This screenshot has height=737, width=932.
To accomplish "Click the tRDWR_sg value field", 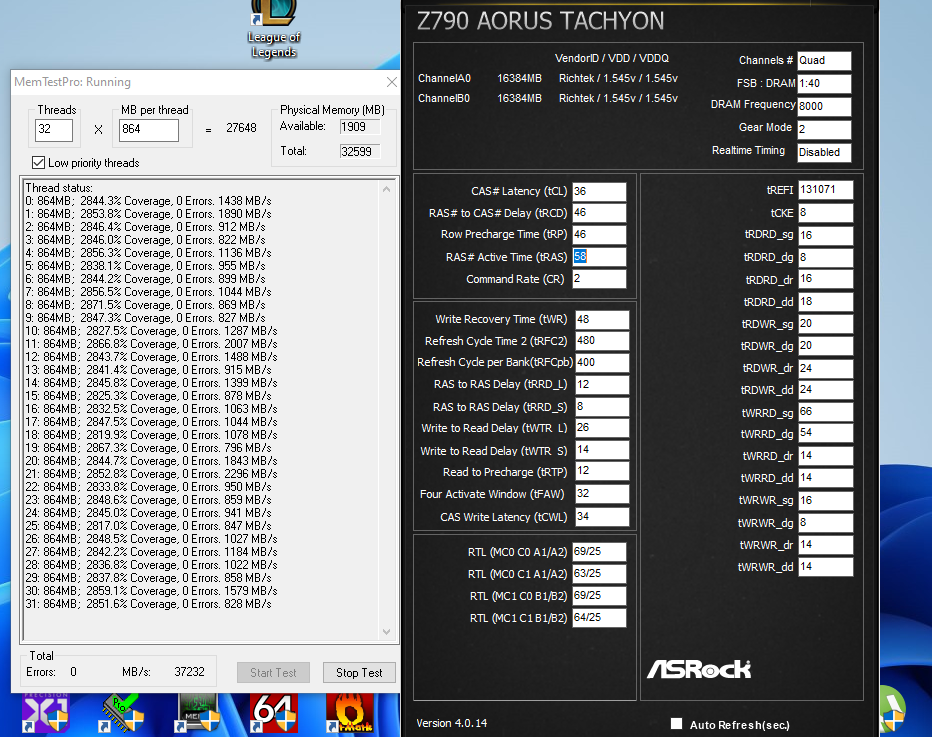I will [x=826, y=324].
